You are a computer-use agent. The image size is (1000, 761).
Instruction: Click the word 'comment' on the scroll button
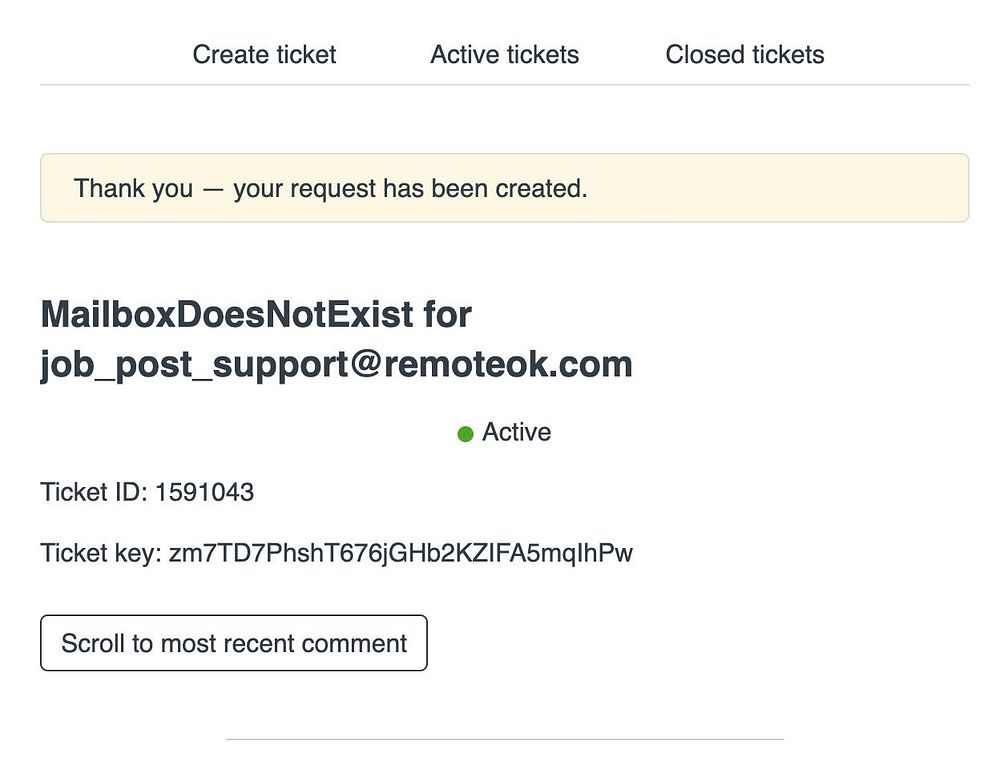pyautogui.click(x=354, y=643)
